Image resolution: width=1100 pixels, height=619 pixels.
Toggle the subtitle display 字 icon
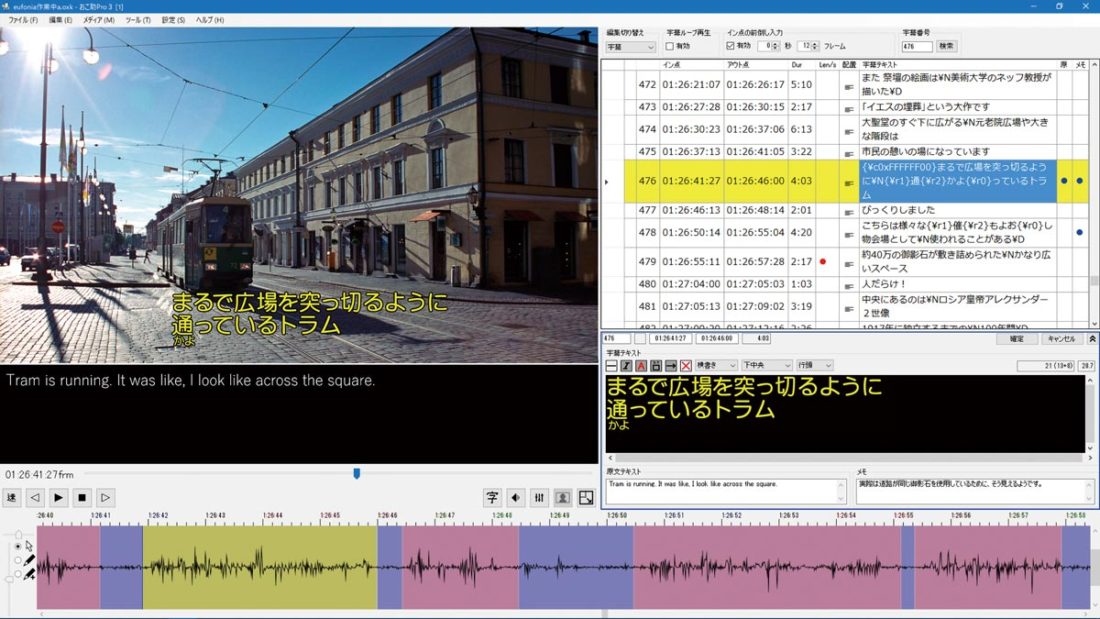(492, 497)
